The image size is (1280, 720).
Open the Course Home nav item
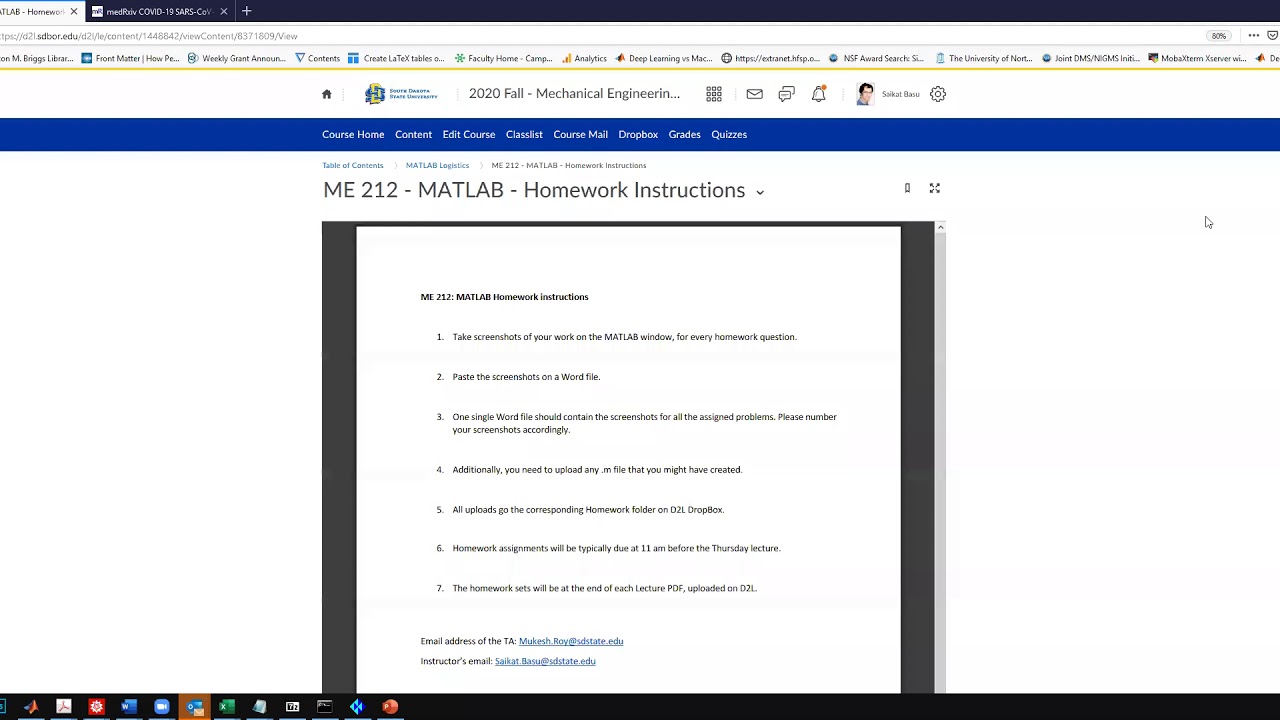[353, 134]
